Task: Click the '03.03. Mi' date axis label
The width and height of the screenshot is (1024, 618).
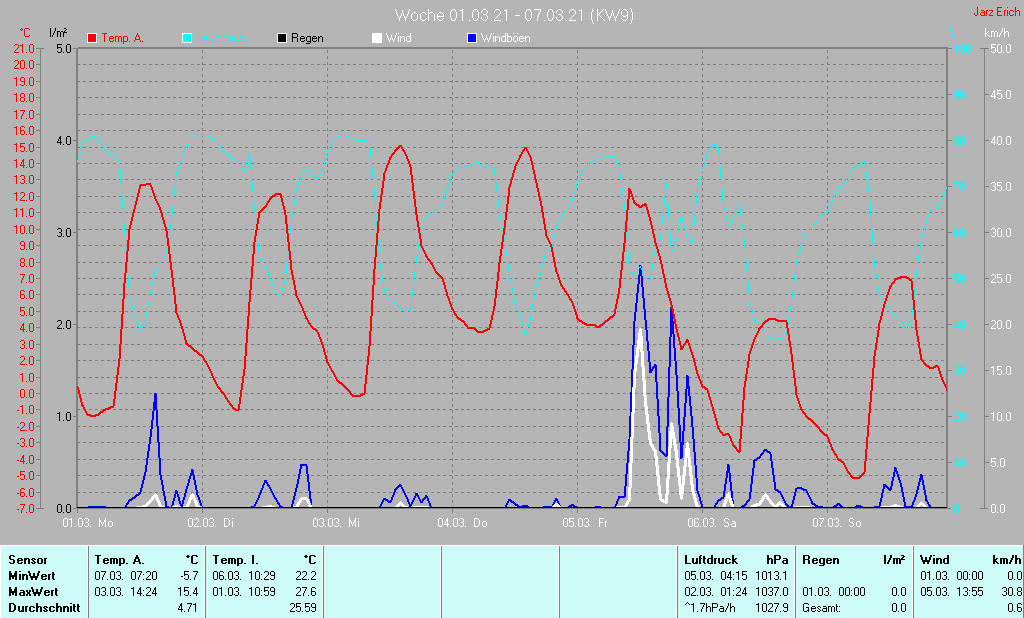Action: 336,523
